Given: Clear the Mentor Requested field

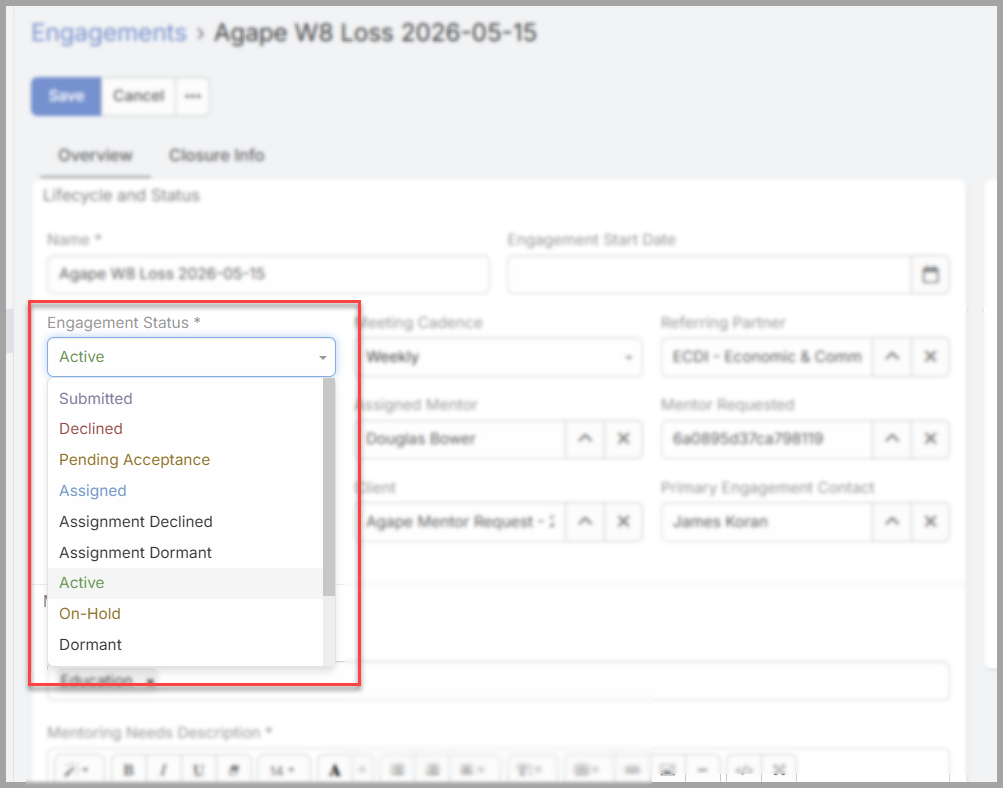Looking at the screenshot, I should click(x=930, y=439).
